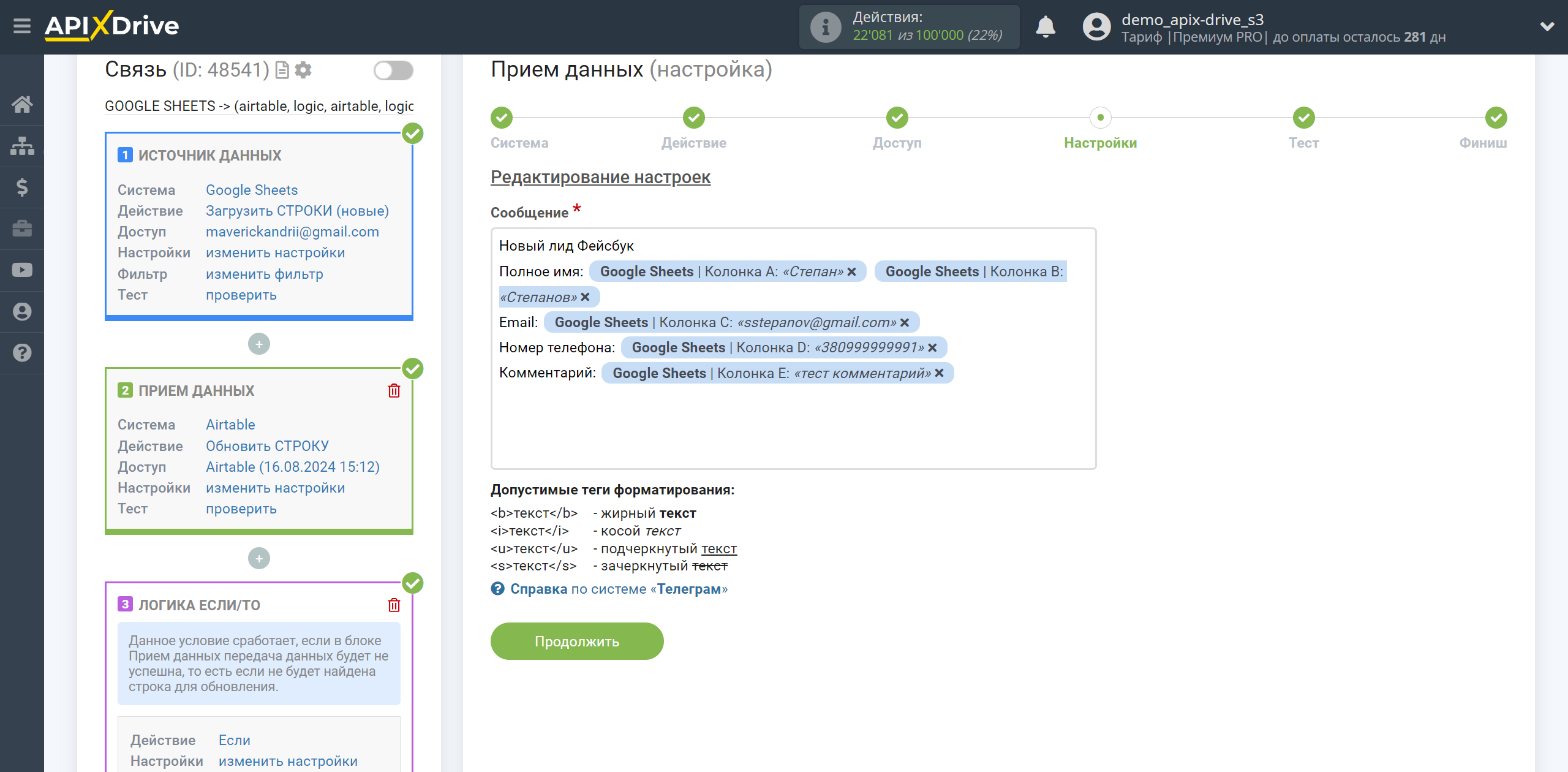
Task: Click изменить фильтр link
Action: click(264, 274)
